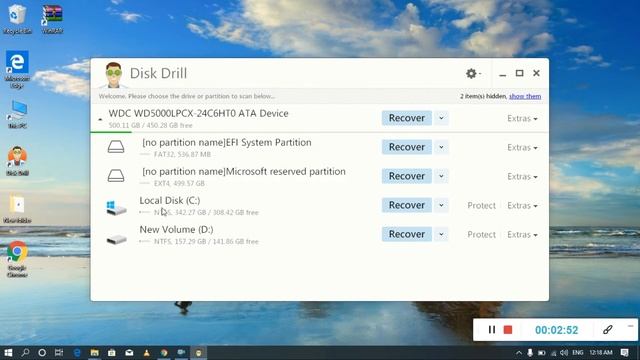Open Google Chrome desktop shortcut

click(x=17, y=259)
